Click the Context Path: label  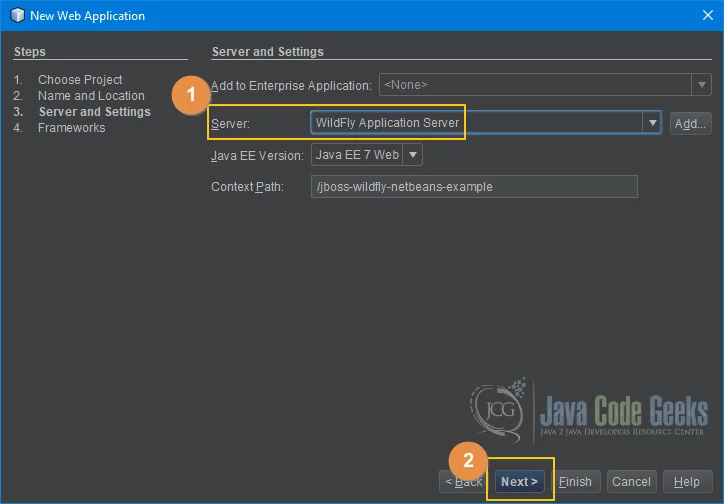[x=247, y=187]
